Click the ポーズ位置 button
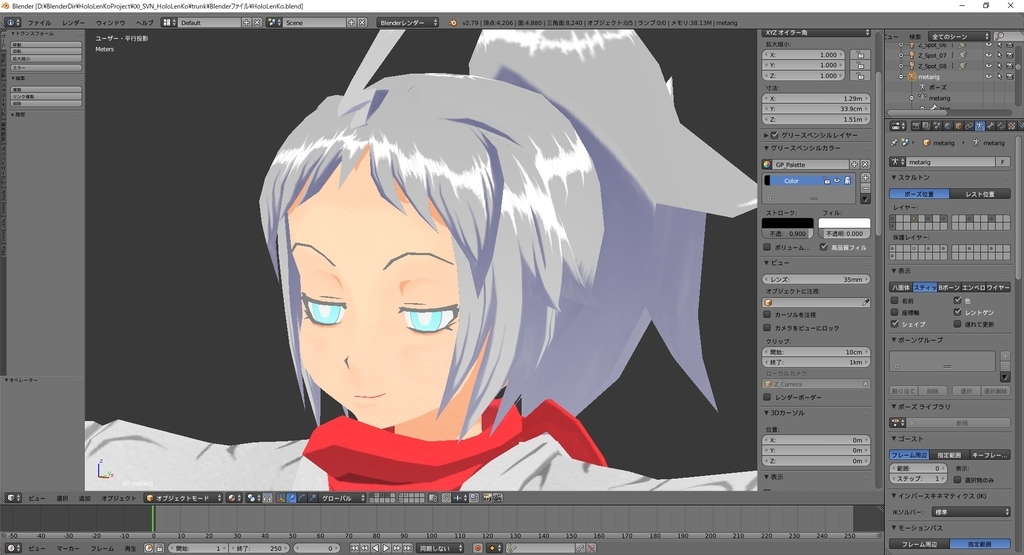Image resolution: width=1024 pixels, height=555 pixels. click(x=919, y=194)
